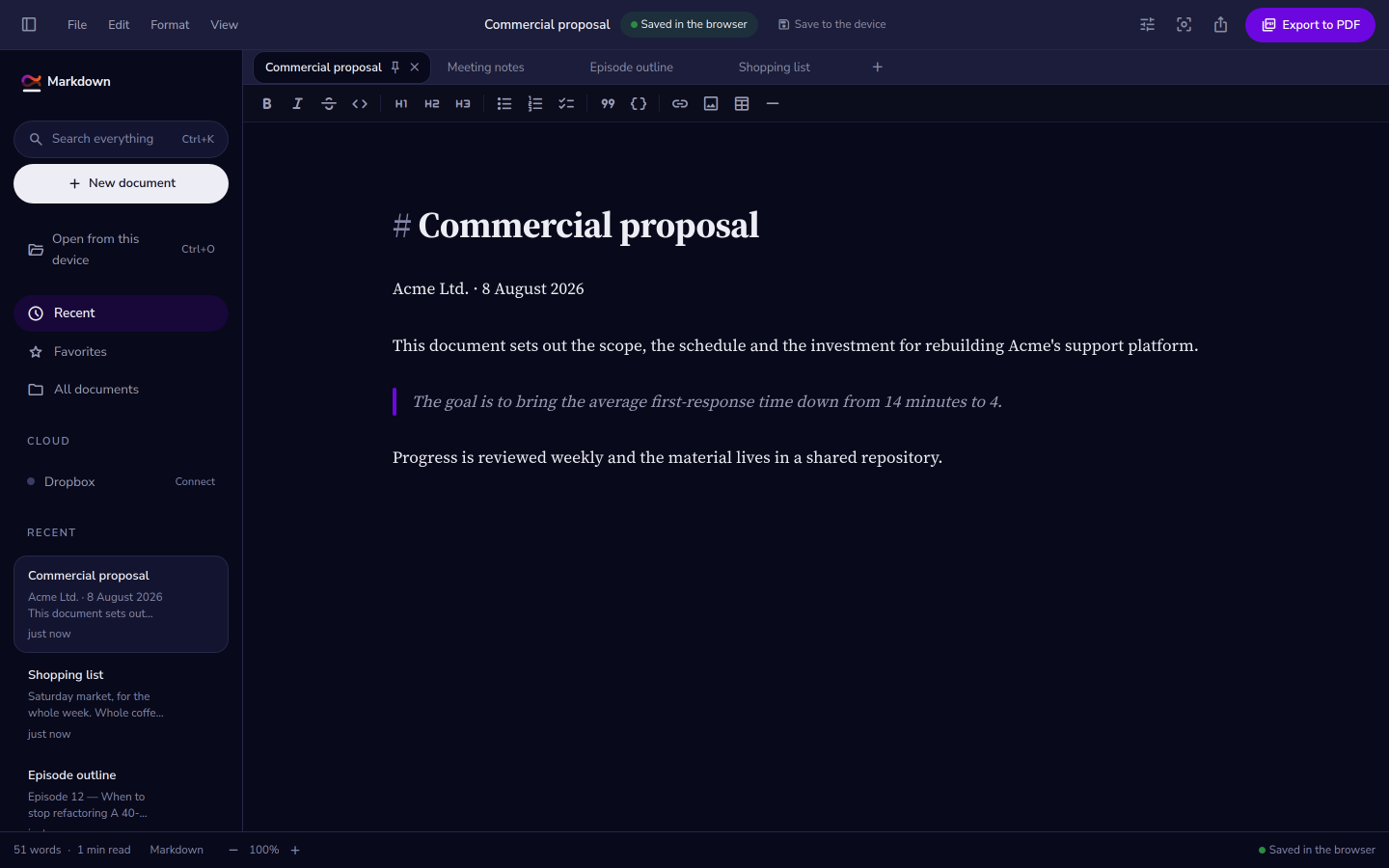The height and width of the screenshot is (868, 1389).
Task: Open the Format menu
Action: click(x=170, y=25)
